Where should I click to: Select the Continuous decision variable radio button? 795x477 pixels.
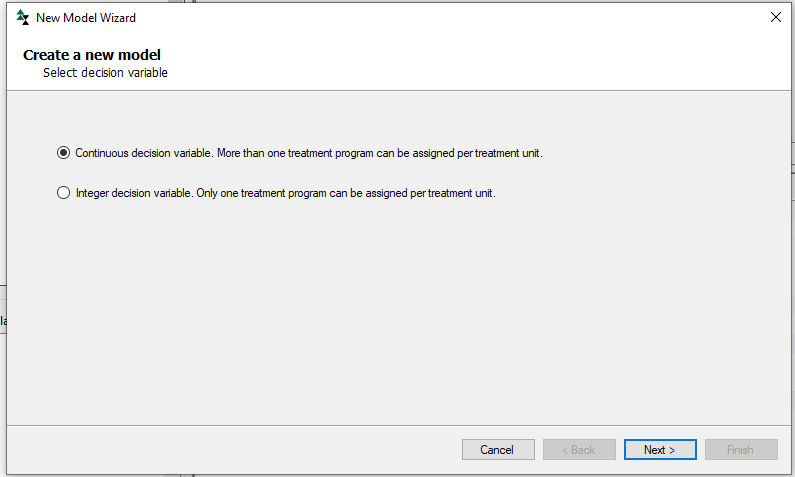pyautogui.click(x=63, y=153)
